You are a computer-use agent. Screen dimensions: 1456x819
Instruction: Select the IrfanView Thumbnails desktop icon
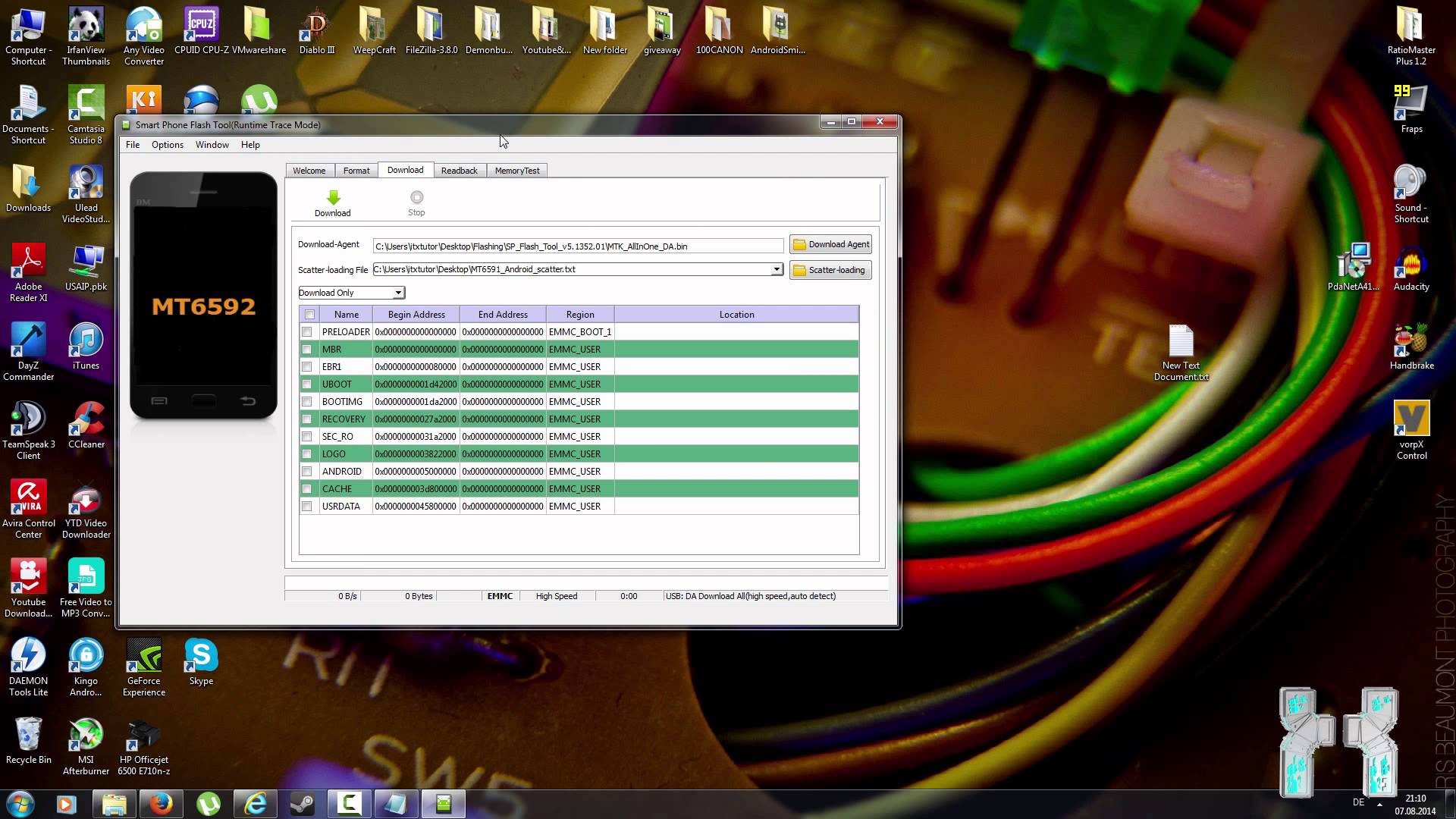[86, 36]
